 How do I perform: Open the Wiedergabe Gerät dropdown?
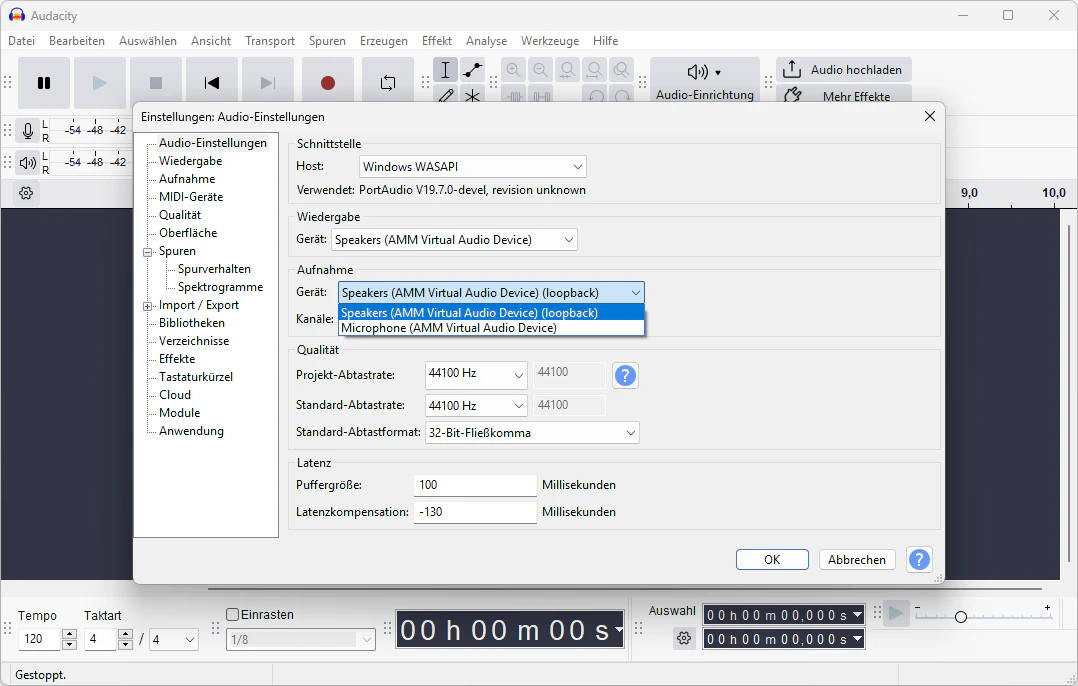point(454,240)
